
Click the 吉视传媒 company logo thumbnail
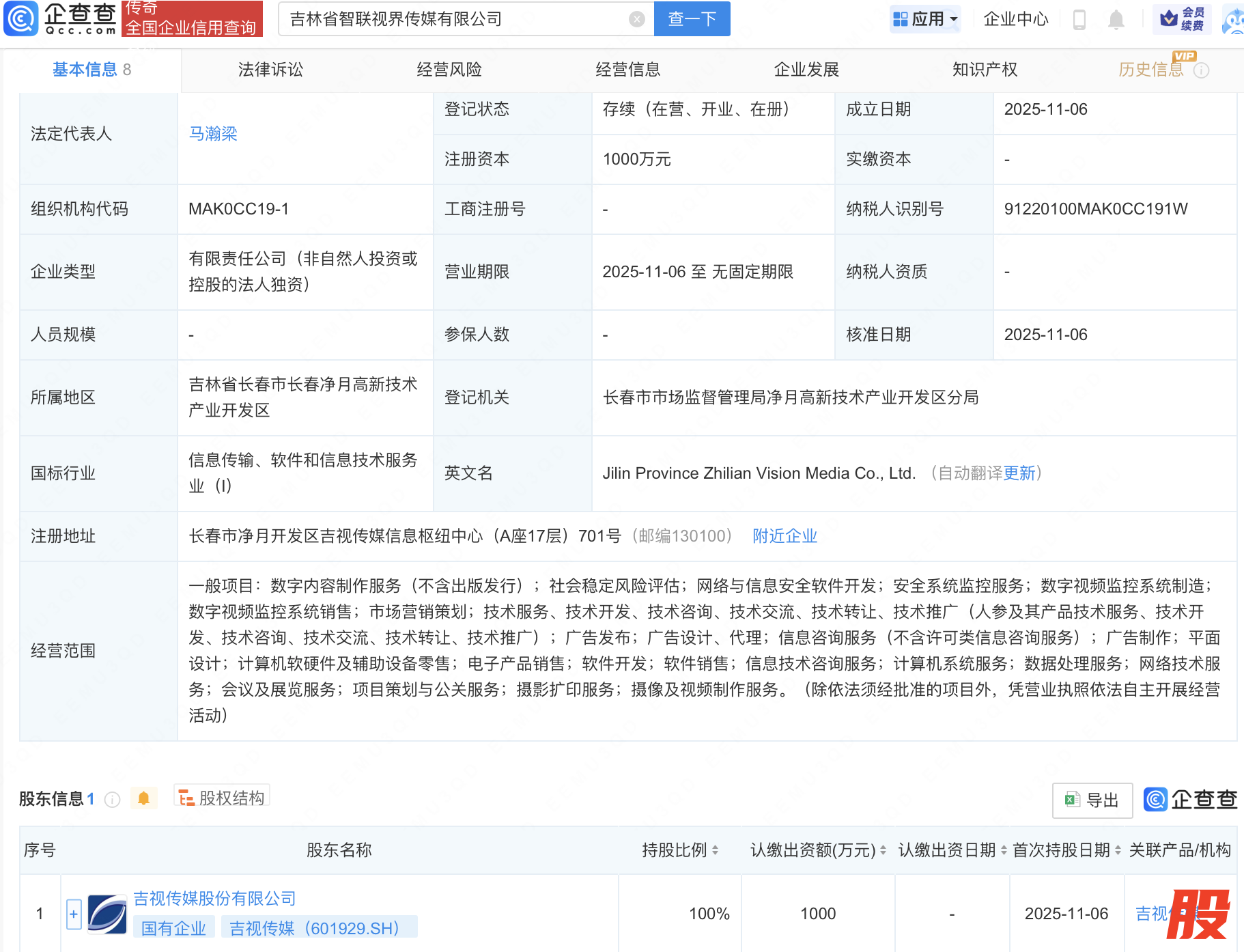point(107,914)
